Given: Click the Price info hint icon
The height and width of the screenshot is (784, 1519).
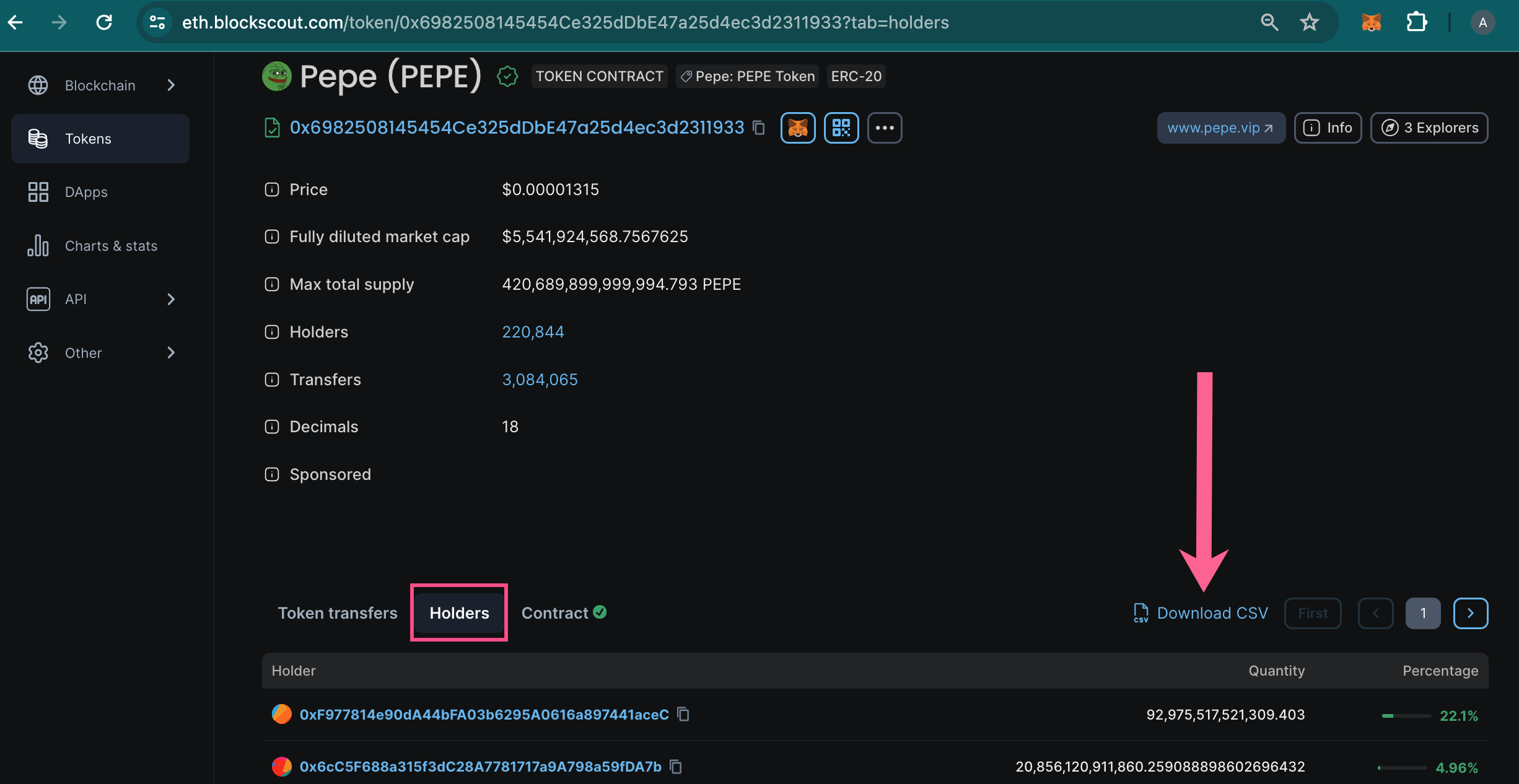Looking at the screenshot, I should (x=272, y=189).
